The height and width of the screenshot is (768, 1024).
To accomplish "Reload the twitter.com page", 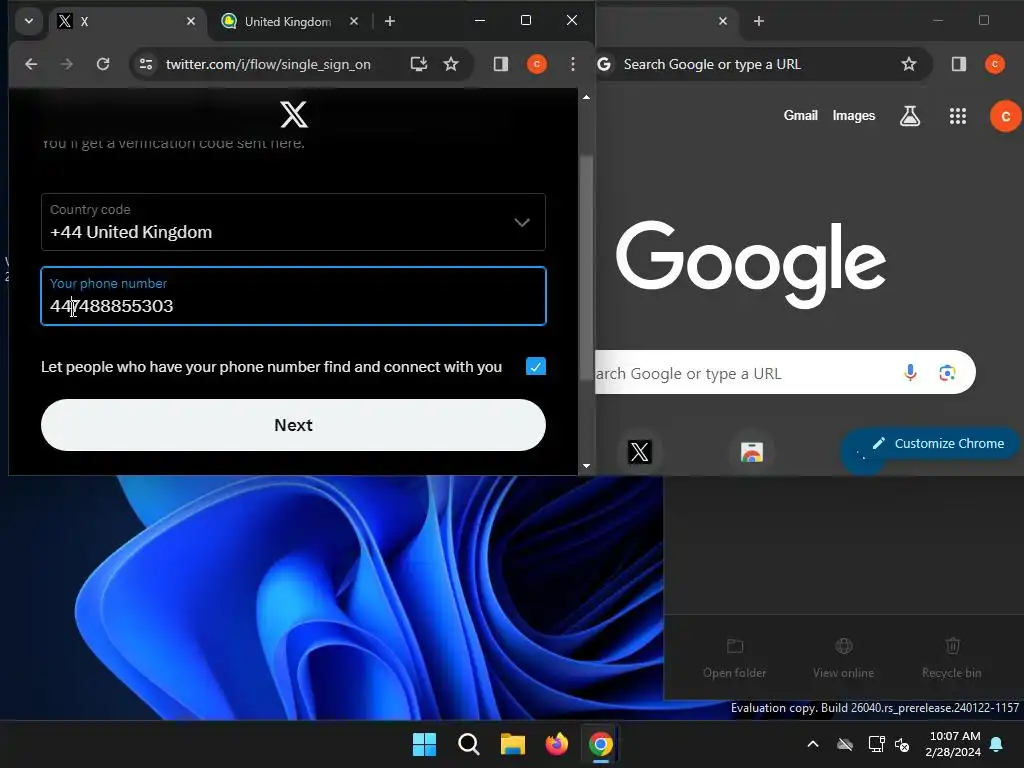I will click(x=103, y=64).
